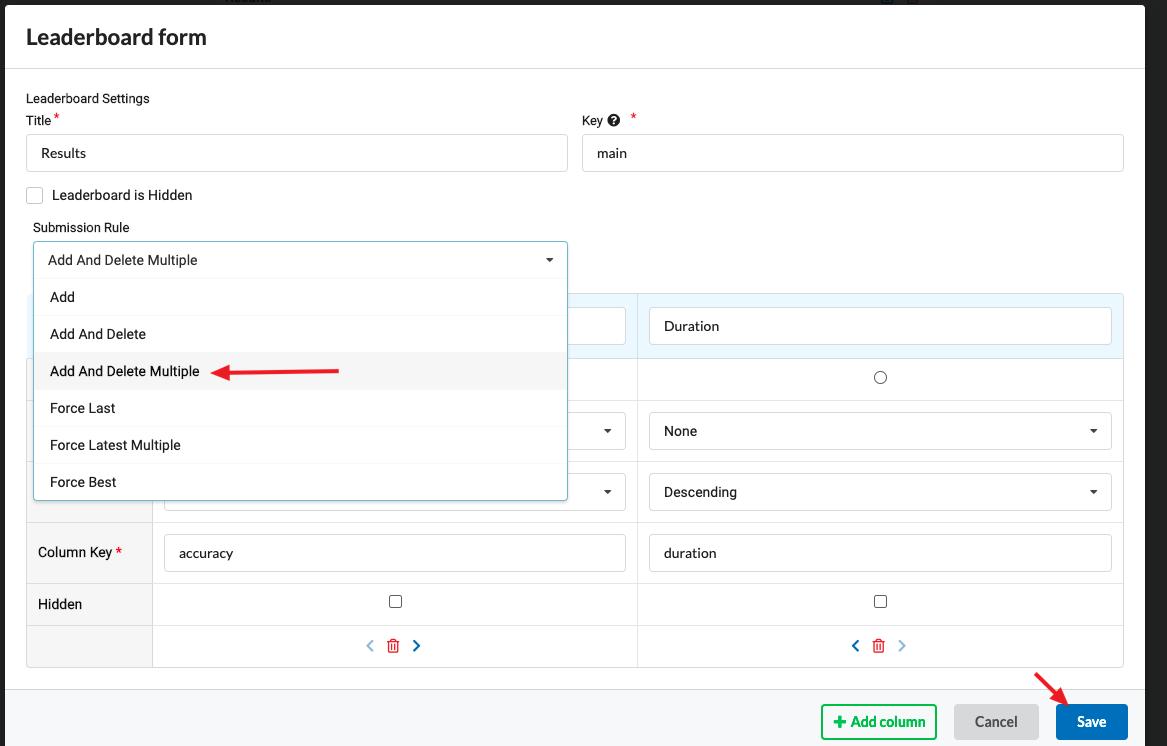This screenshot has width=1167, height=746.
Task: Click the disabled right arrow under duration
Action: [902, 646]
